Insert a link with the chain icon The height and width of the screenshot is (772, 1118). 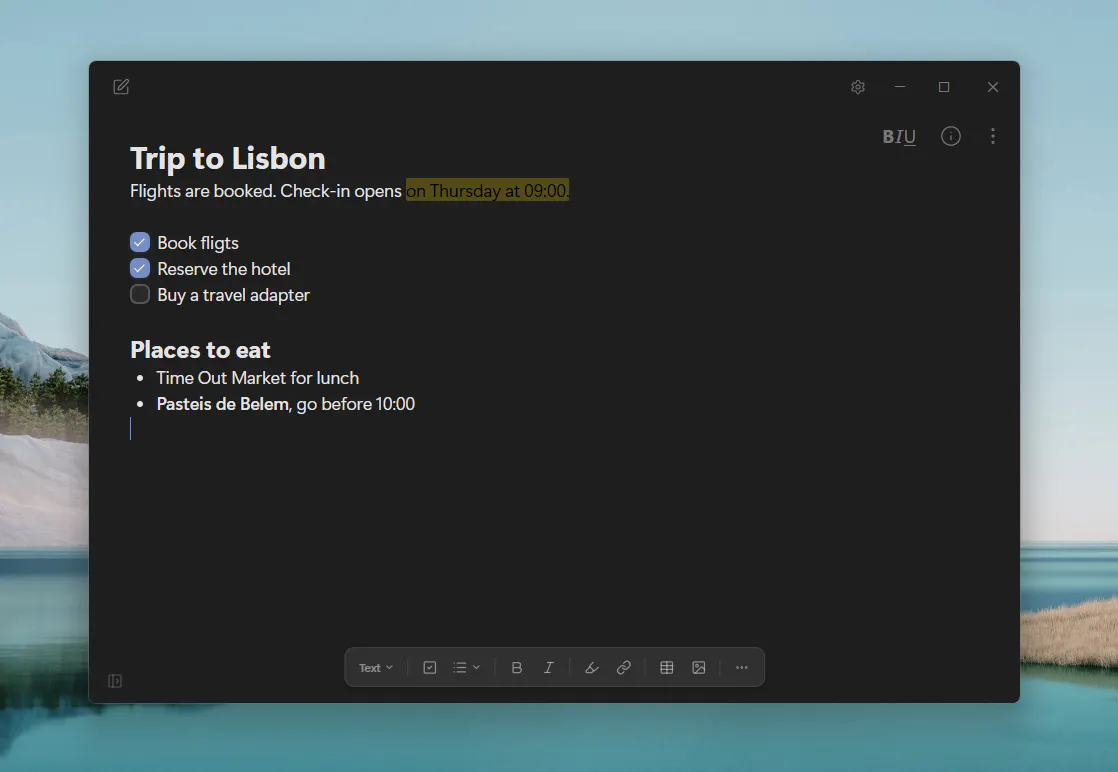pos(624,668)
